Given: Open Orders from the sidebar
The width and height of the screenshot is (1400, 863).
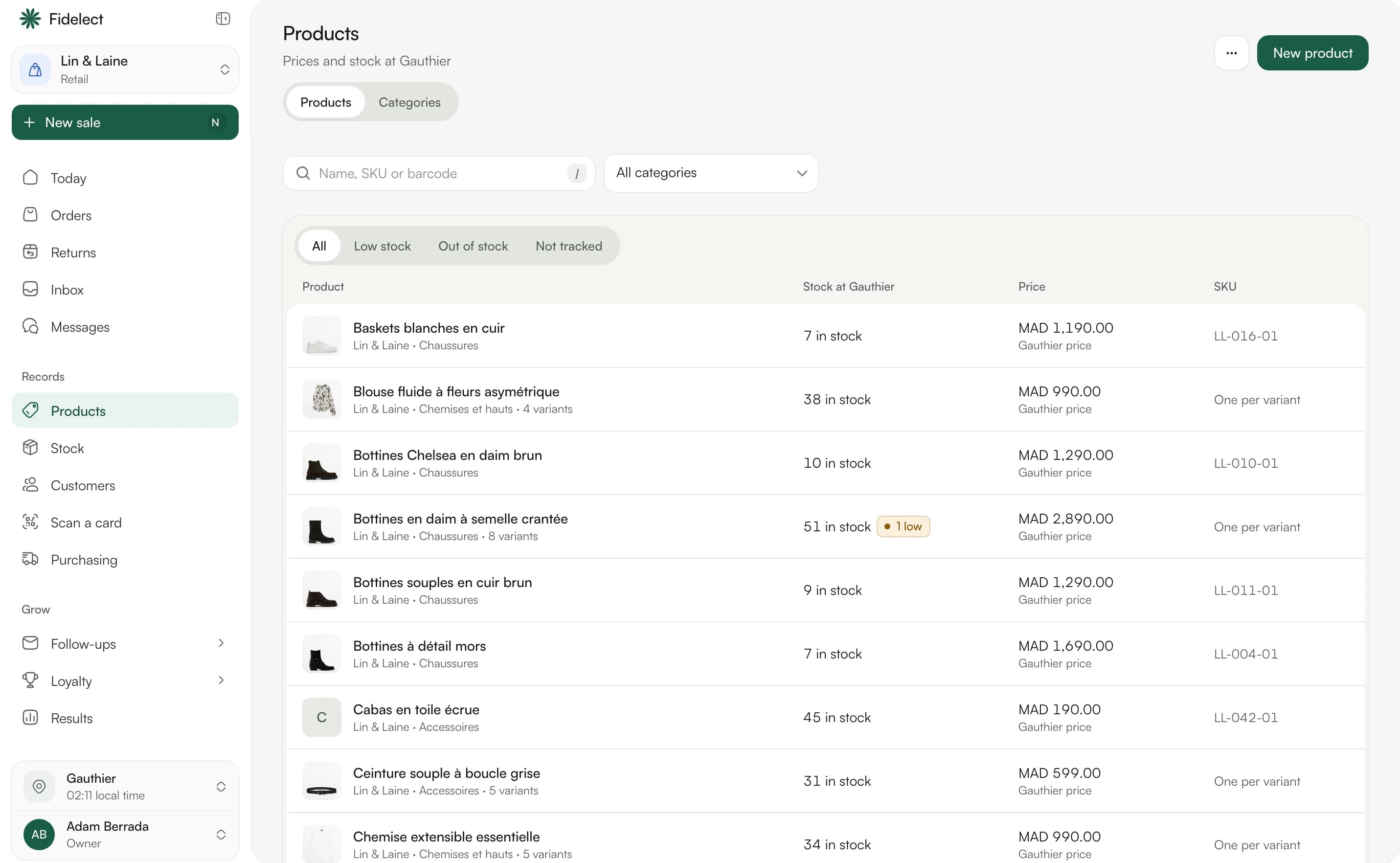Looking at the screenshot, I should [125, 215].
